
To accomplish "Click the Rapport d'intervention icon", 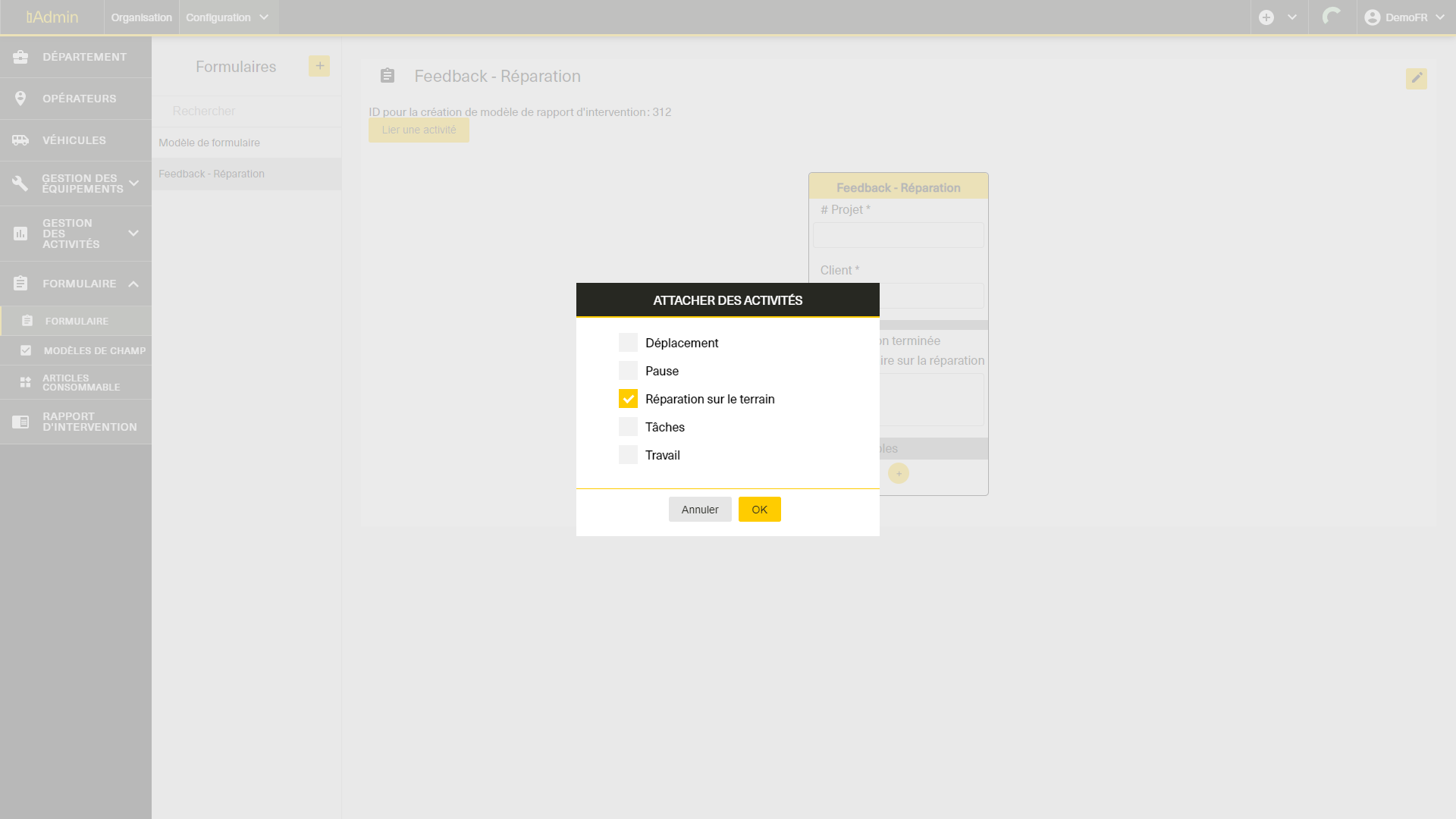I will (x=20, y=422).
